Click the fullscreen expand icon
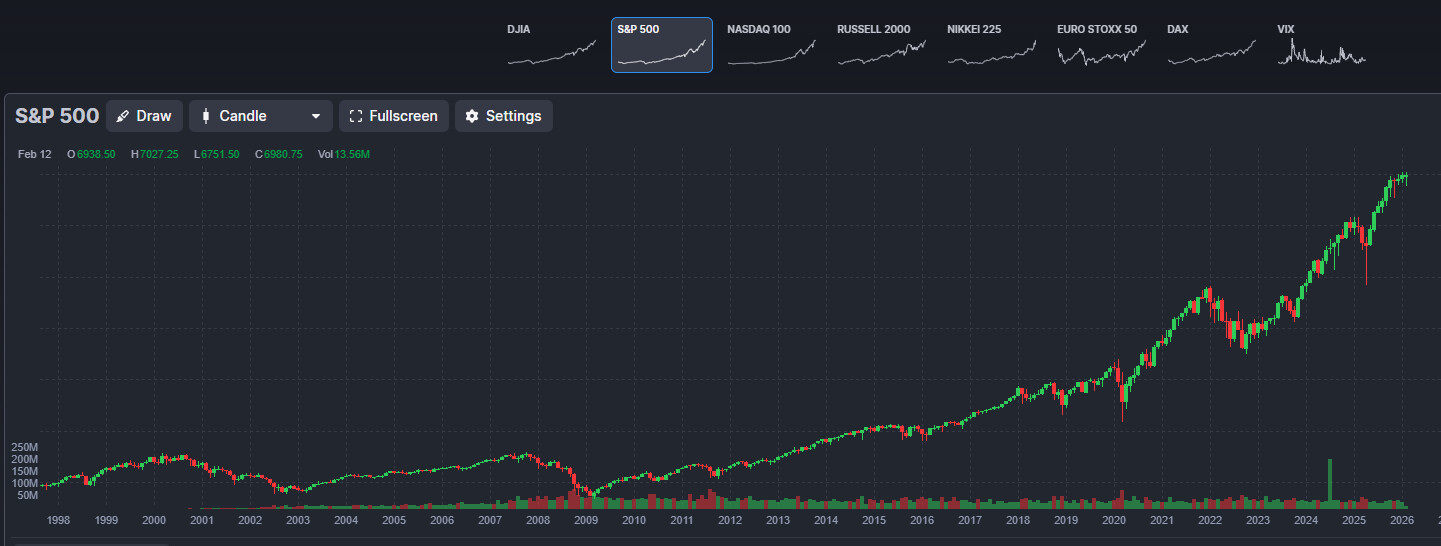The width and height of the screenshot is (1441, 546). 356,116
